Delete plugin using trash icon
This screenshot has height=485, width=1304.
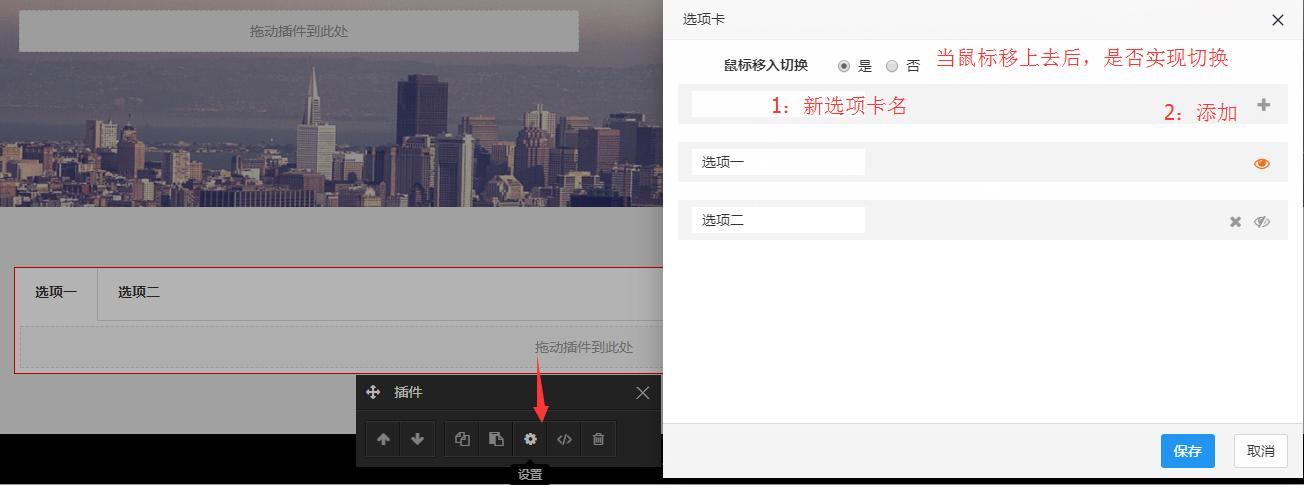(598, 439)
